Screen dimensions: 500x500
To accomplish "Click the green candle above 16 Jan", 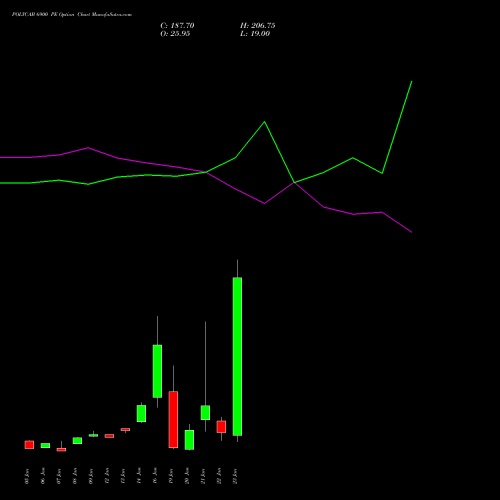I will [x=157, y=371].
